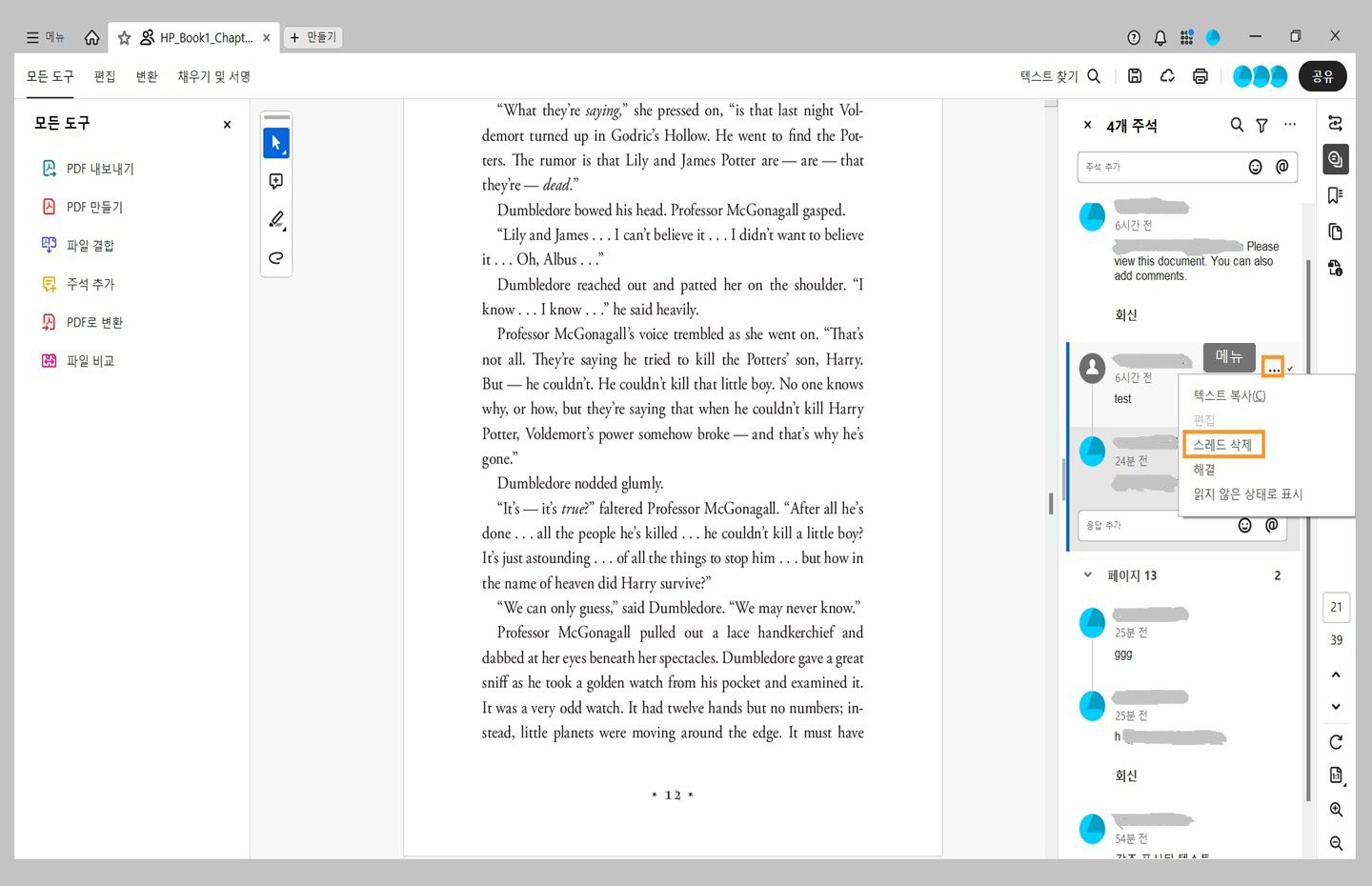Star the HP_Book1_Chapt document tab
Image resolution: width=1372 pixels, height=886 pixels.
coord(124,38)
